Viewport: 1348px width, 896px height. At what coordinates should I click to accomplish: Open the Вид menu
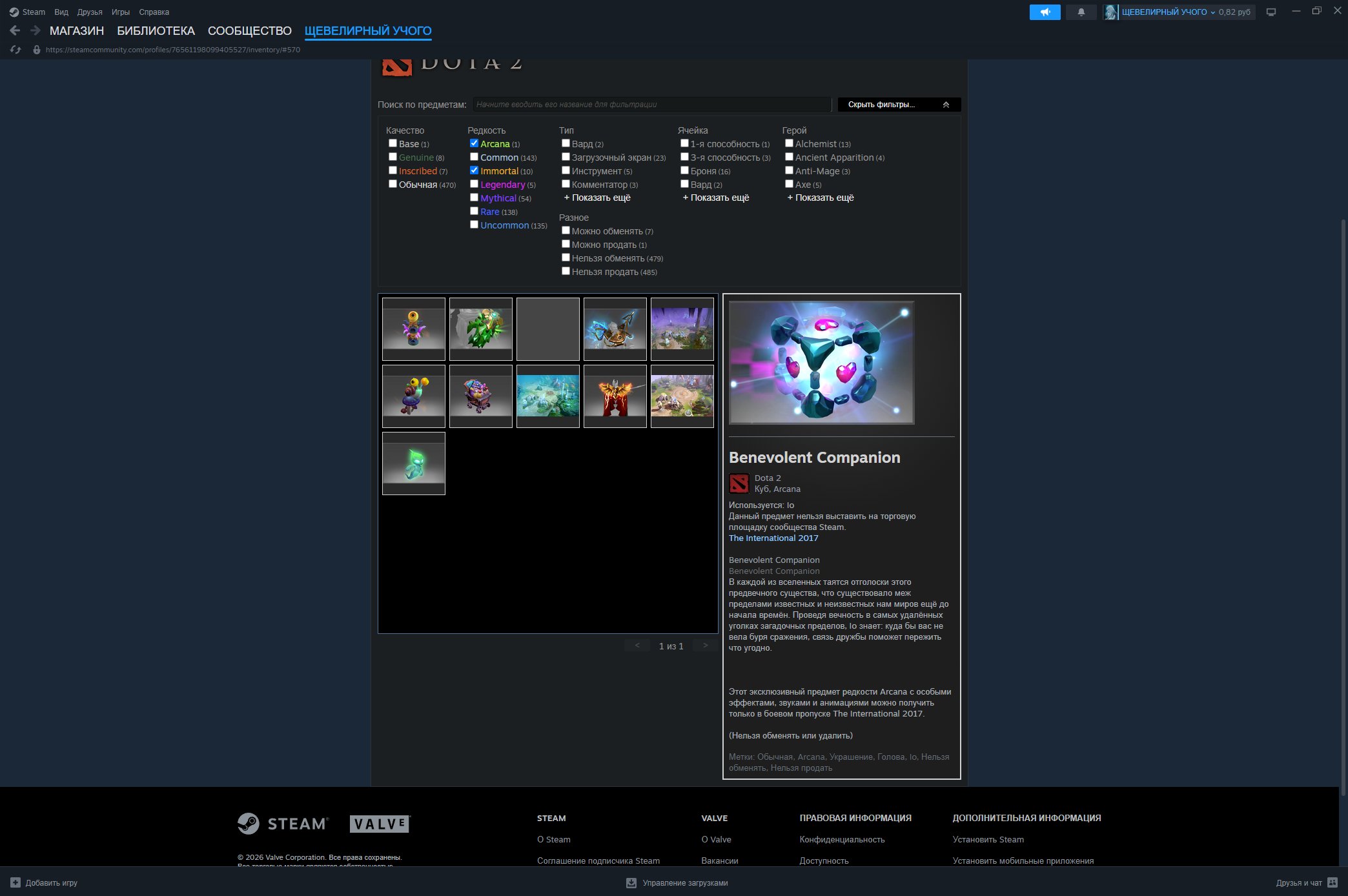[61, 12]
